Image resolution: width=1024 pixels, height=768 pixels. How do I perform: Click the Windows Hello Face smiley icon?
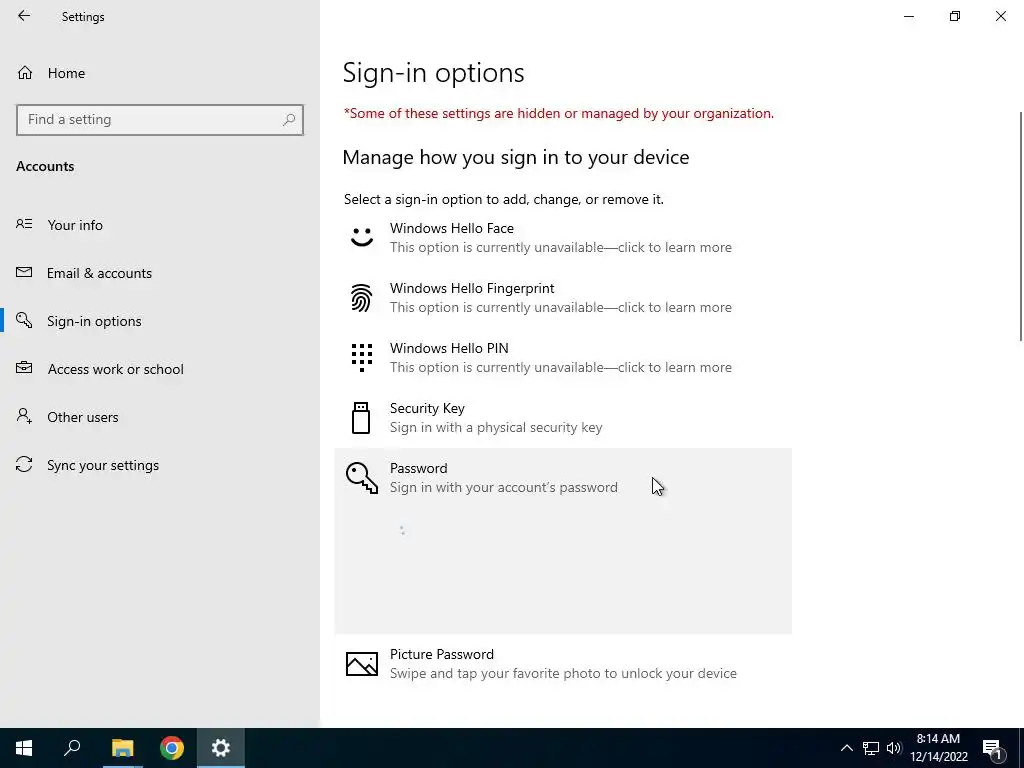(x=362, y=237)
